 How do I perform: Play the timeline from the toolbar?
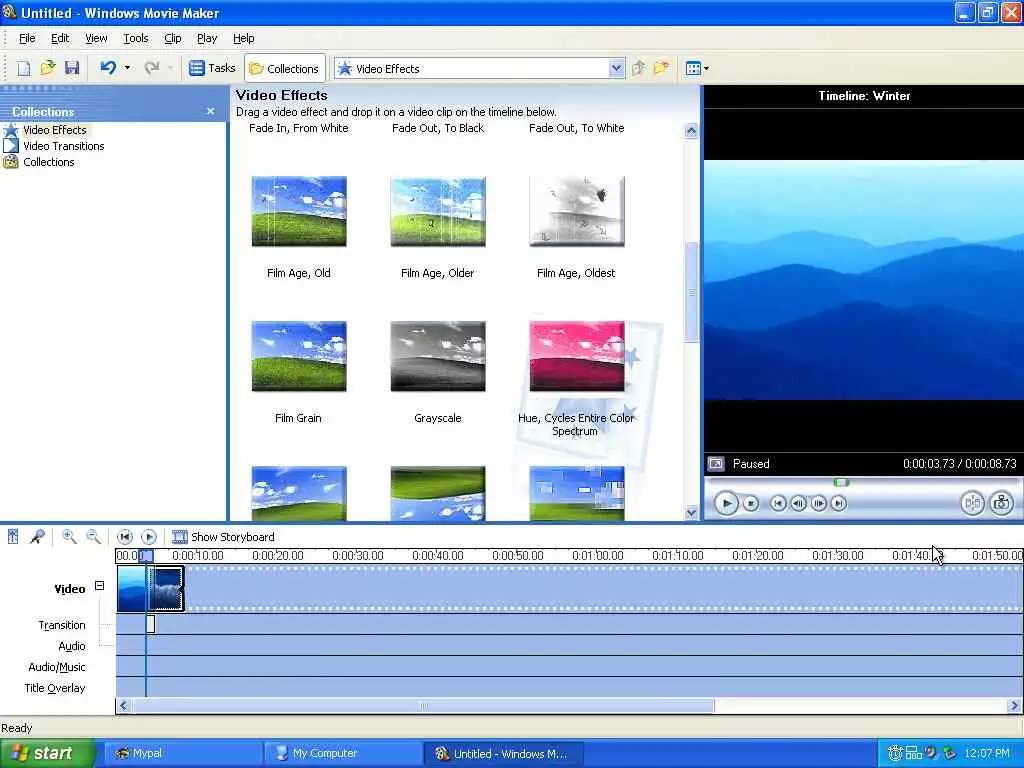(149, 537)
